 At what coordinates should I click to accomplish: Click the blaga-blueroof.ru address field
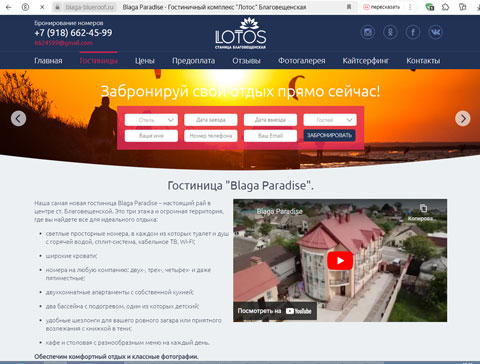[89, 7]
